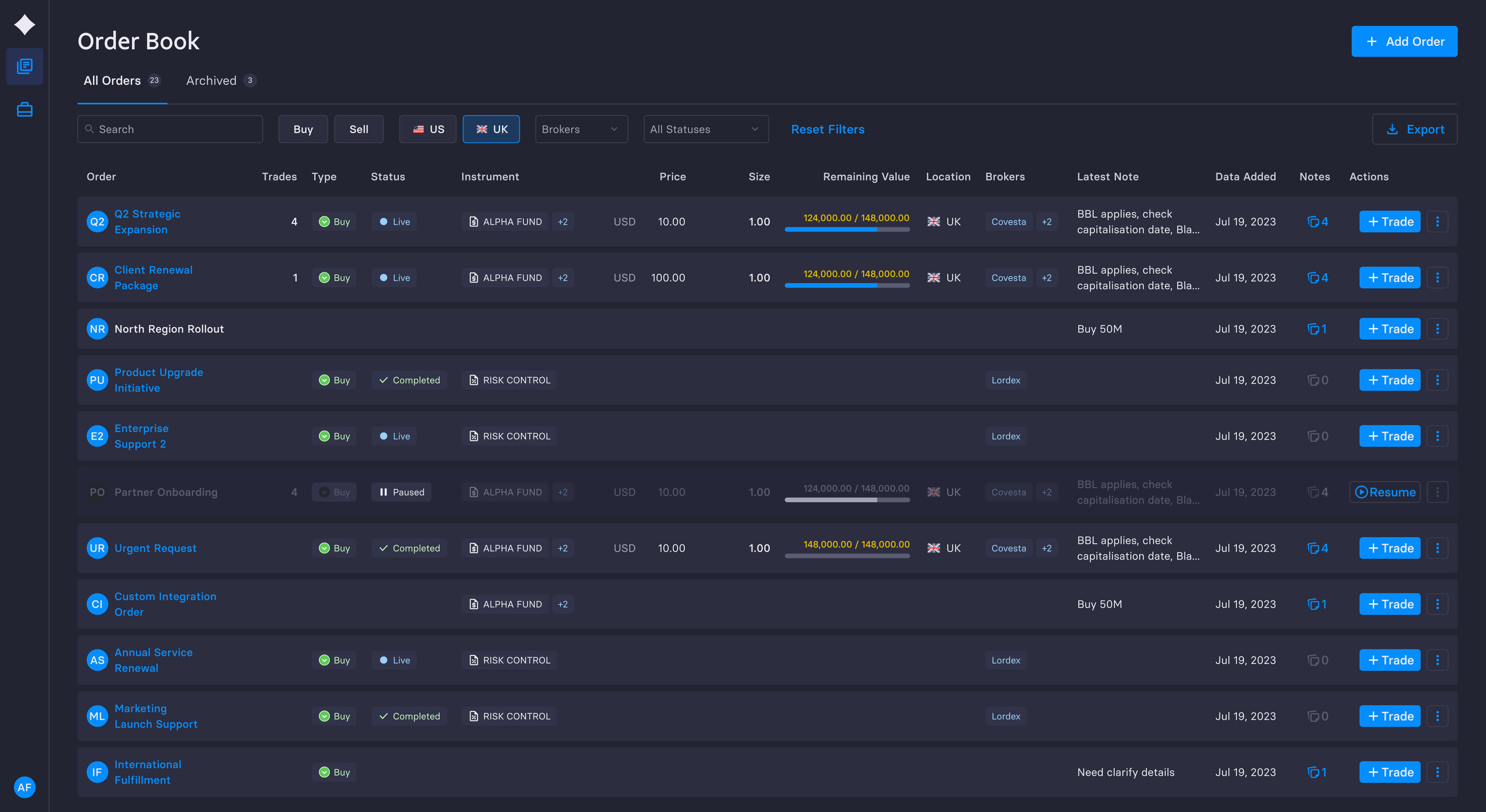This screenshot has width=1486, height=812.
Task: Click the AF user avatar
Action: (x=24, y=787)
